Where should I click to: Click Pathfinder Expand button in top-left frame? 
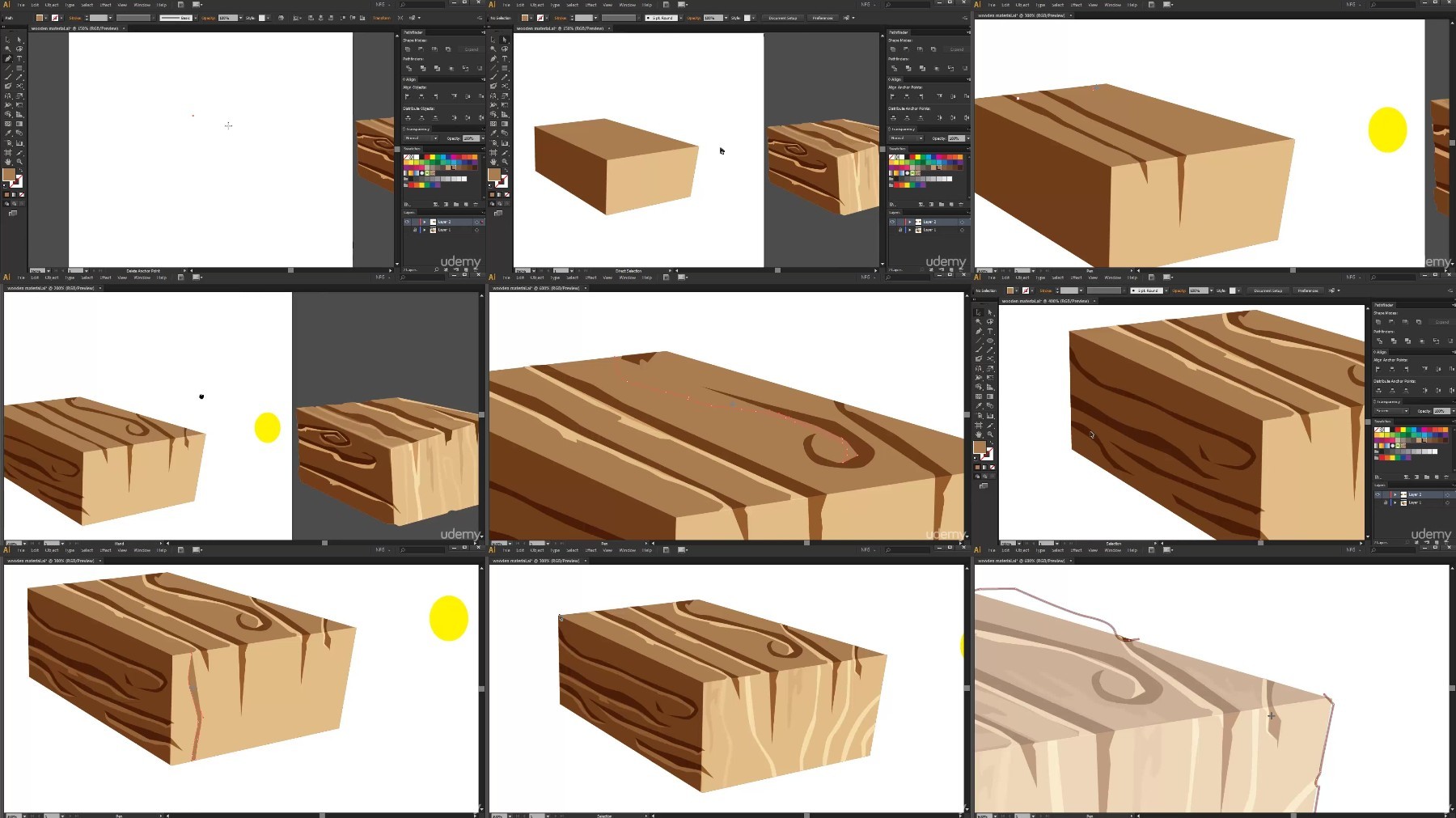(472, 49)
